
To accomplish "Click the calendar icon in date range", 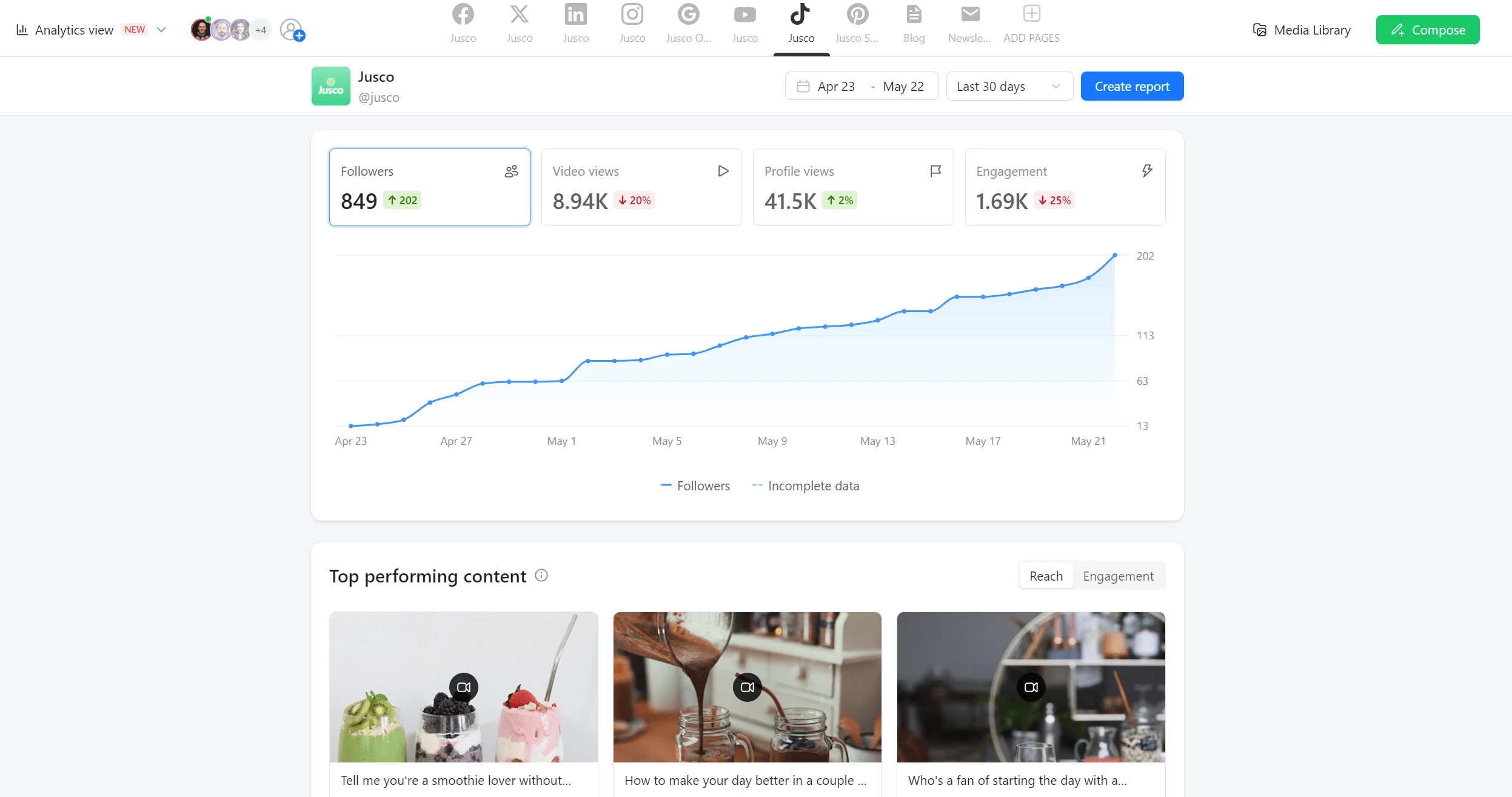I will [803, 86].
